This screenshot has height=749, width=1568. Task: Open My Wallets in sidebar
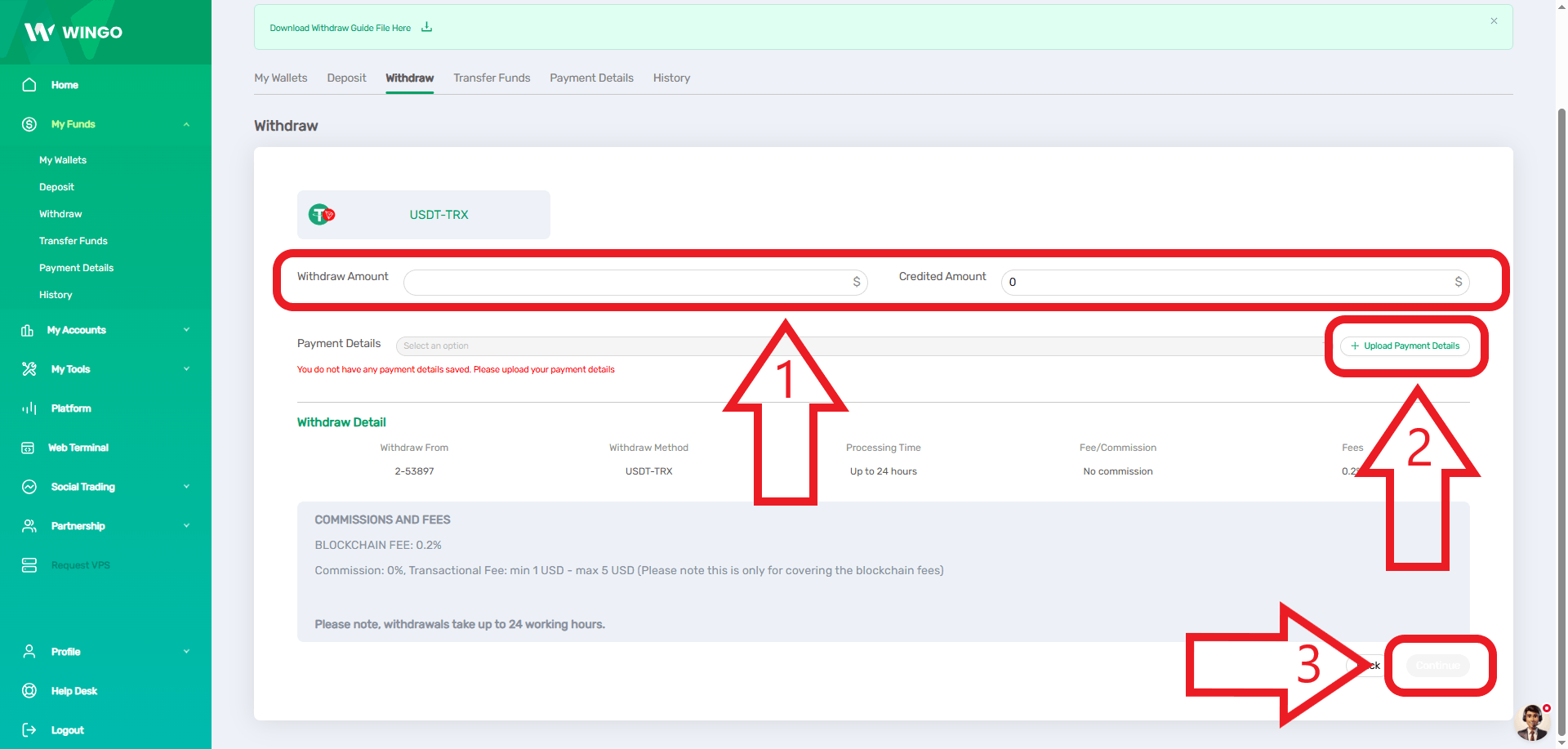click(x=63, y=160)
